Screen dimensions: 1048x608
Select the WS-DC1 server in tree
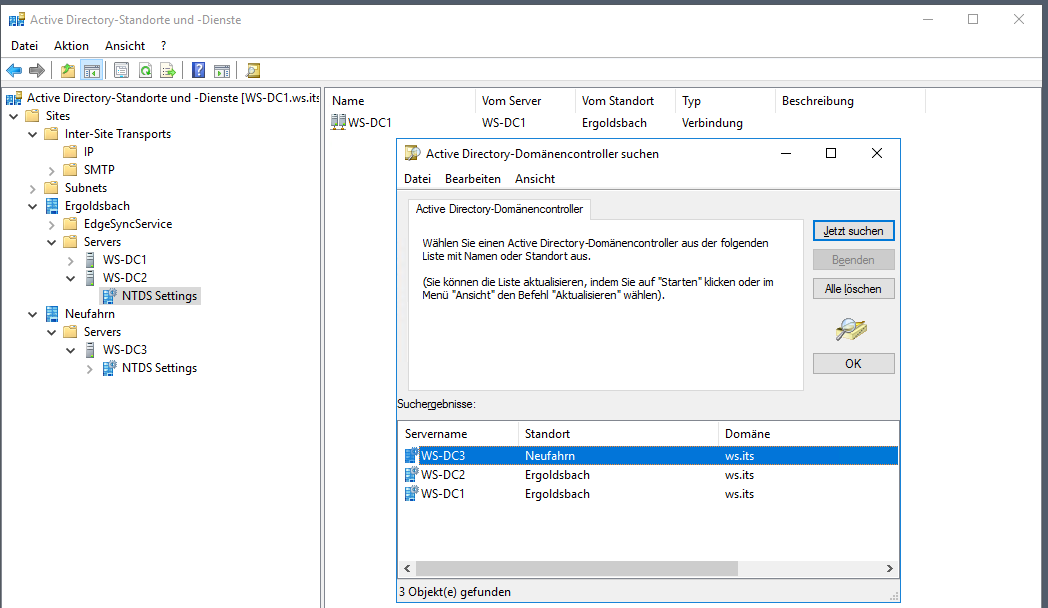click(124, 259)
